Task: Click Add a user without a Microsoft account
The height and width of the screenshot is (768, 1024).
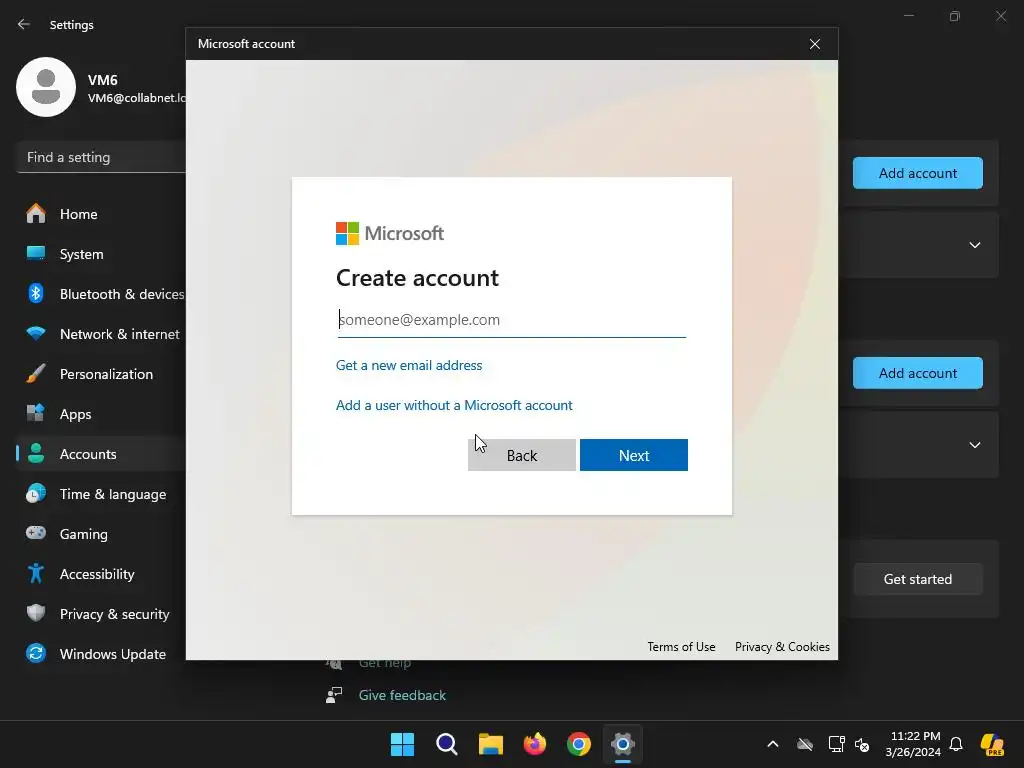Action: (454, 405)
